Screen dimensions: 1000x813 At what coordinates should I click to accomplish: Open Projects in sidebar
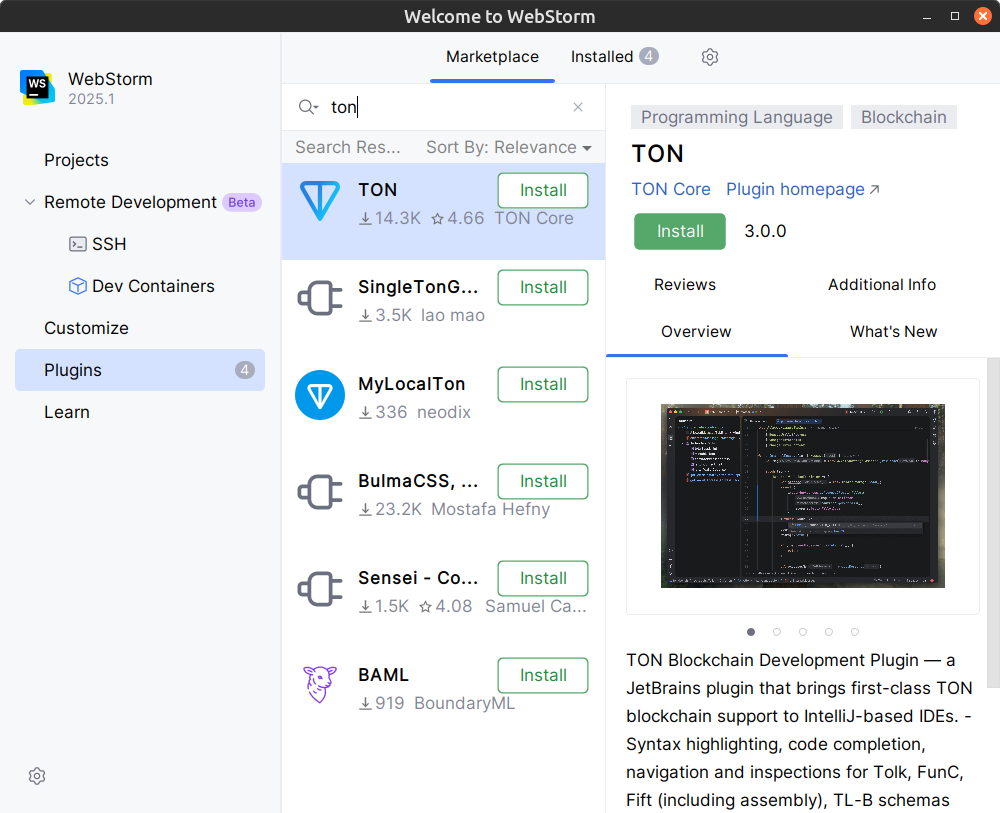click(77, 160)
